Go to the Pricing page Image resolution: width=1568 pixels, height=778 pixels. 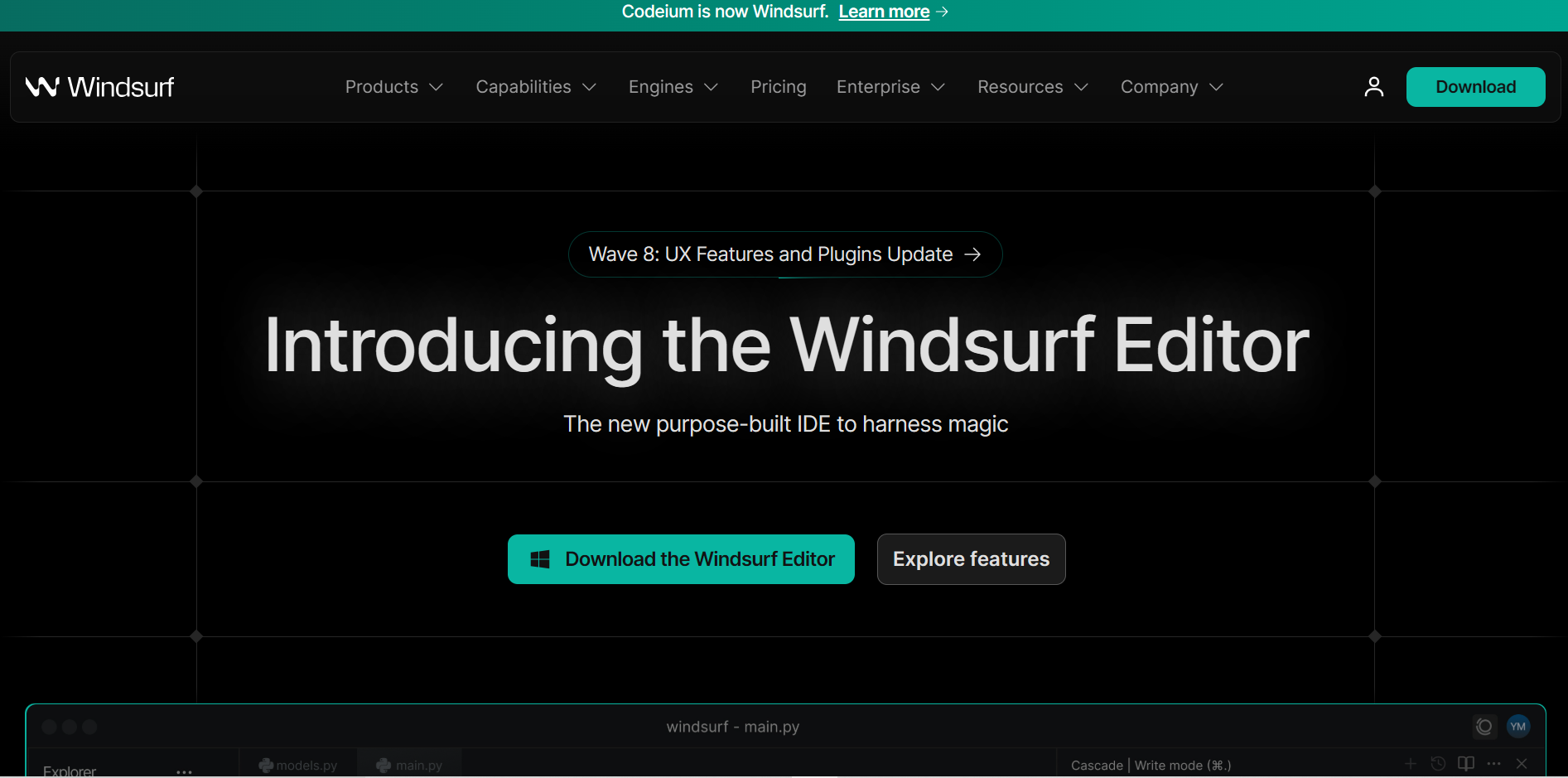(779, 87)
